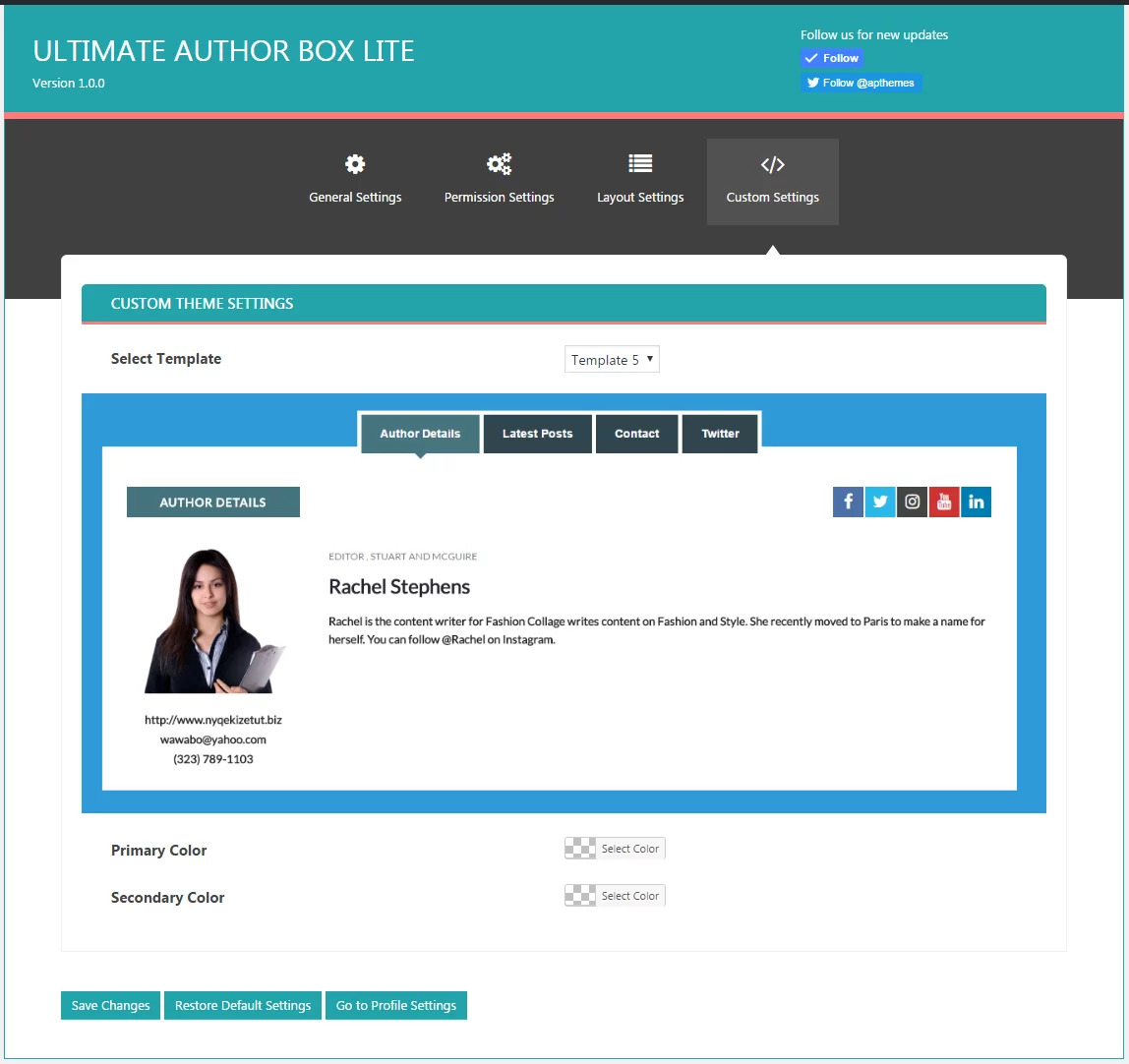1129x1064 pixels.
Task: Click the Permission Settings gears icon
Action: (499, 164)
